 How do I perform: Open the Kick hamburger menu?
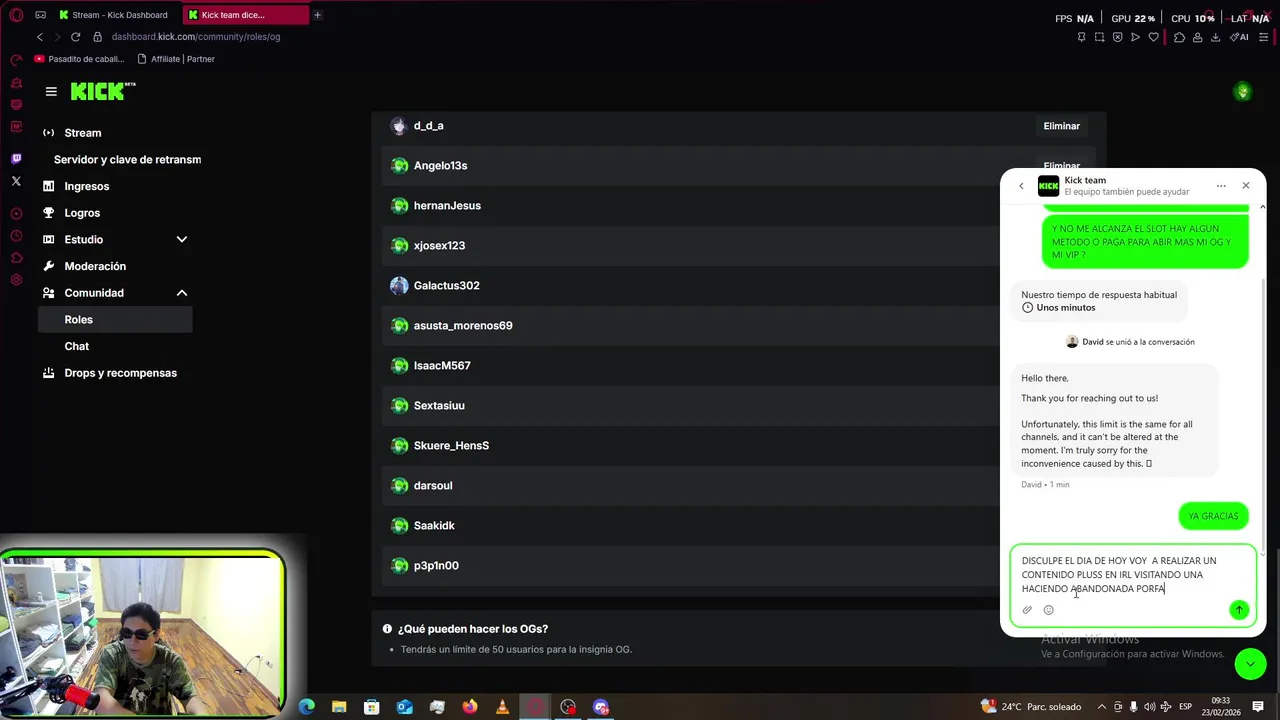(51, 91)
